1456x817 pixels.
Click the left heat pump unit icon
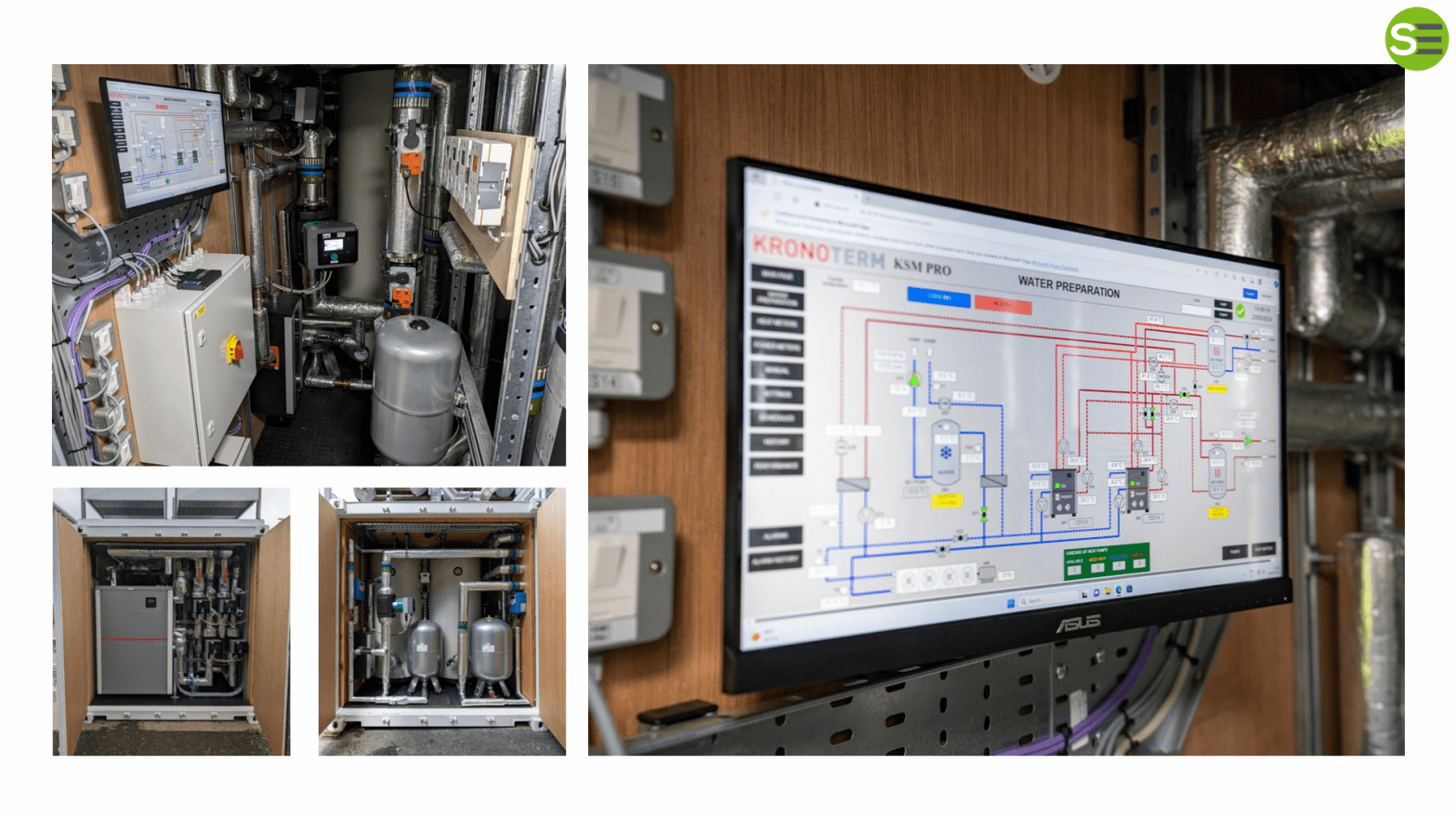coord(1062,492)
